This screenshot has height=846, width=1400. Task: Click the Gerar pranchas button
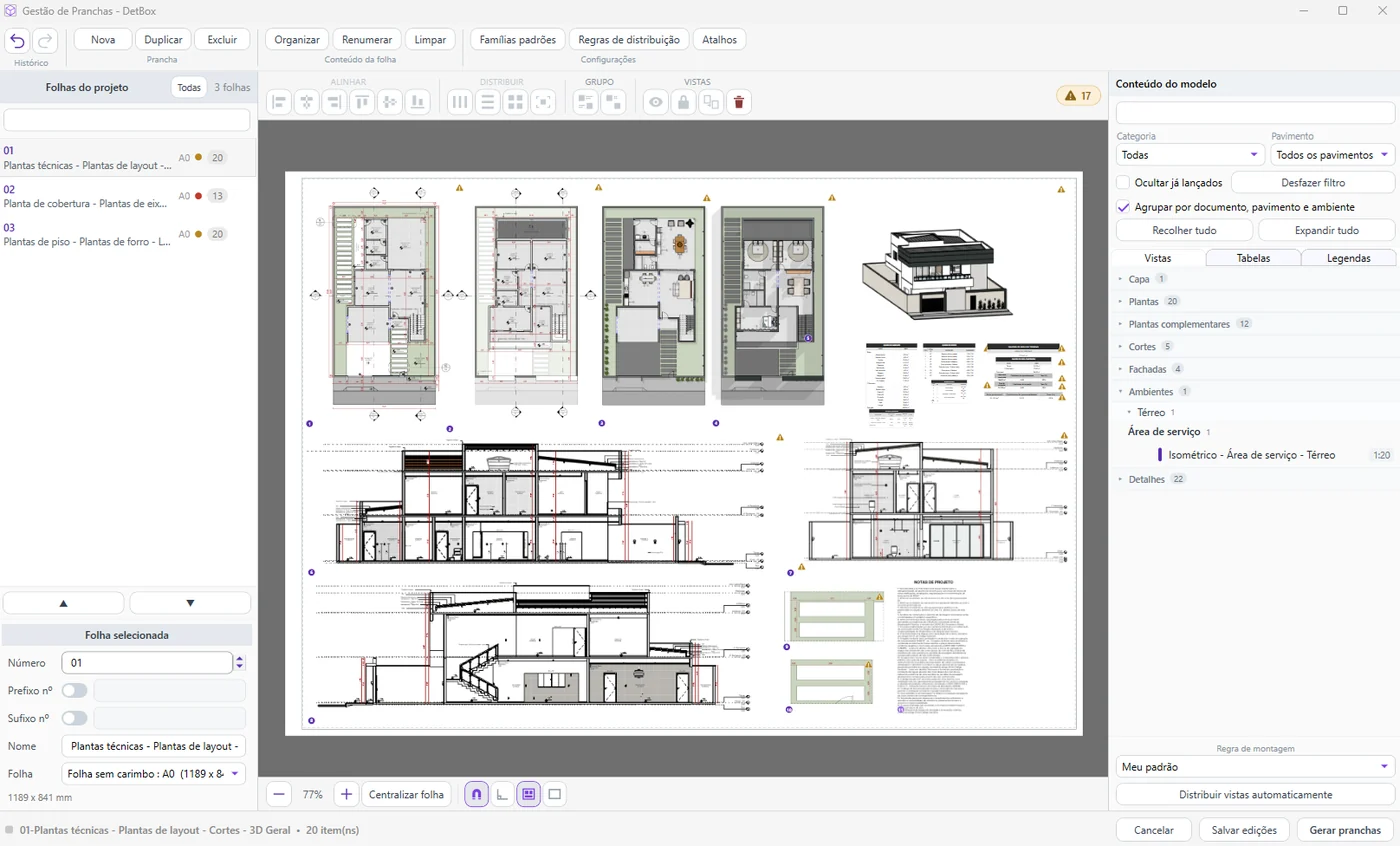[1345, 830]
